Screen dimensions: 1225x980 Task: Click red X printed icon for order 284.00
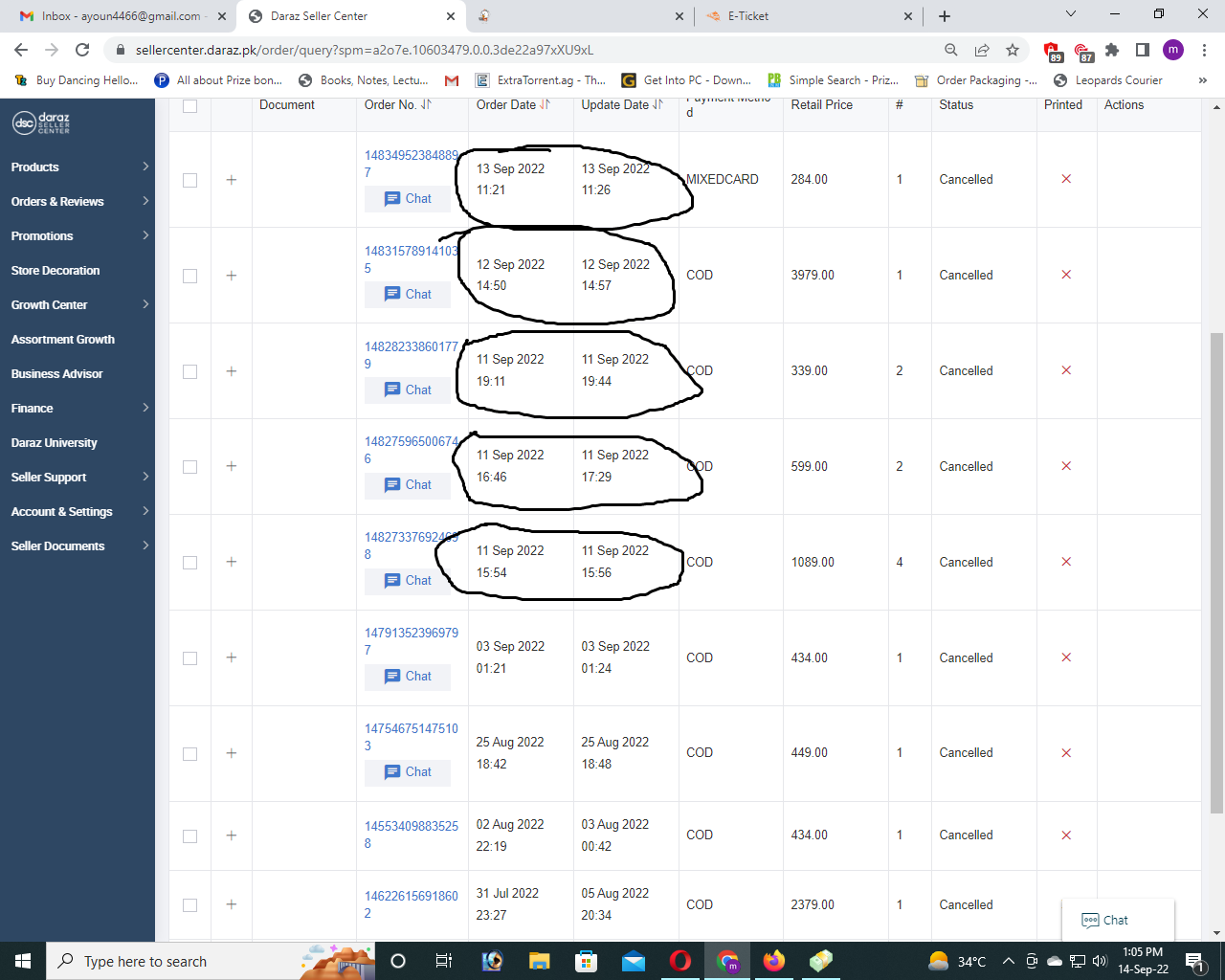coord(1066,179)
